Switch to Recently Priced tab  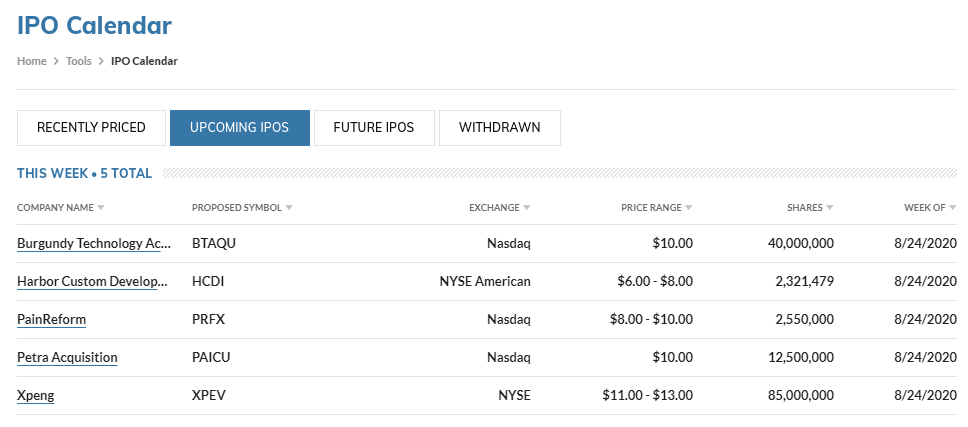91,128
